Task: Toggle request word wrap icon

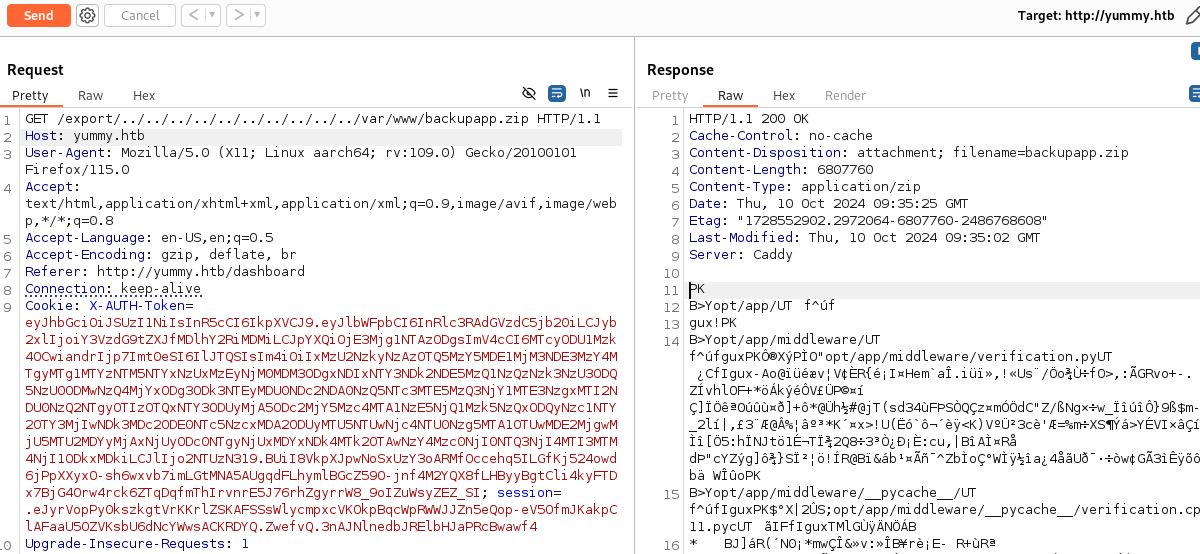Action: point(557,93)
